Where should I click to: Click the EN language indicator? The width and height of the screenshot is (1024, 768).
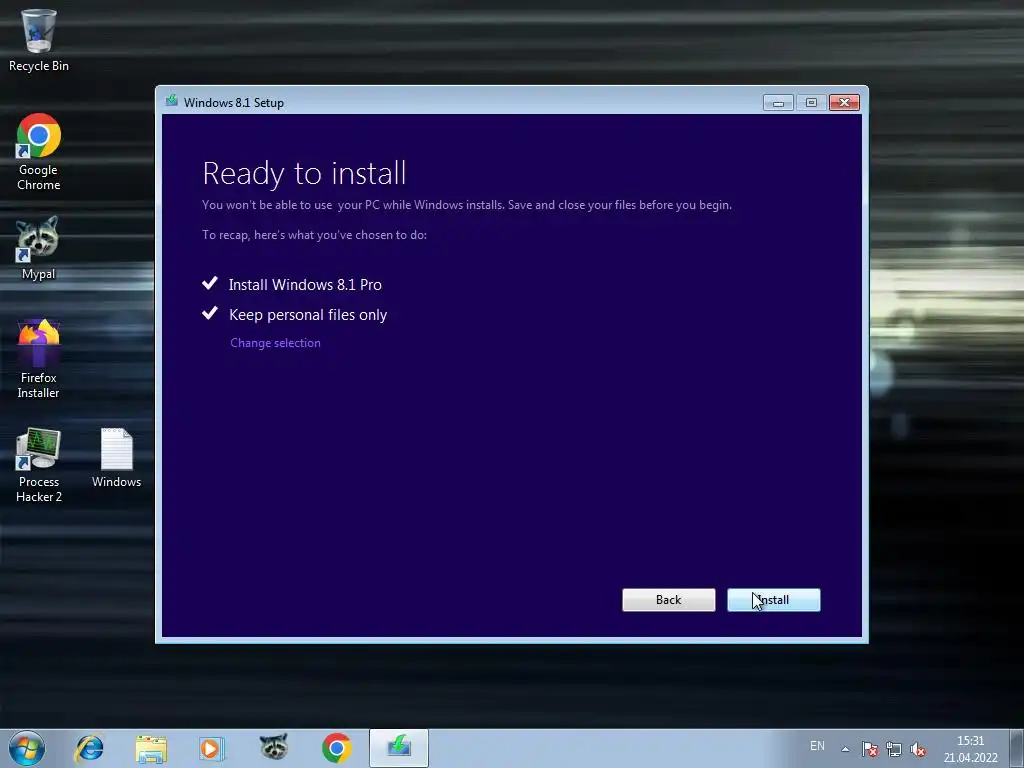pyautogui.click(x=817, y=746)
